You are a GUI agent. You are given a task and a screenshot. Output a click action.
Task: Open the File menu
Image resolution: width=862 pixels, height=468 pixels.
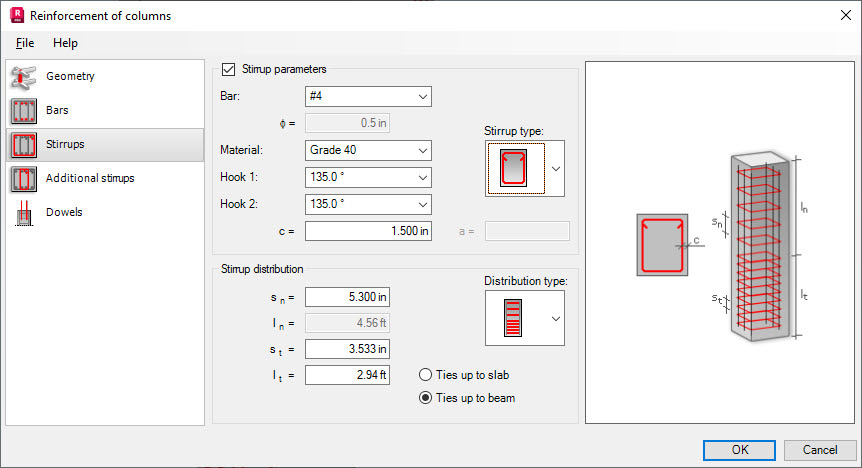pos(25,43)
